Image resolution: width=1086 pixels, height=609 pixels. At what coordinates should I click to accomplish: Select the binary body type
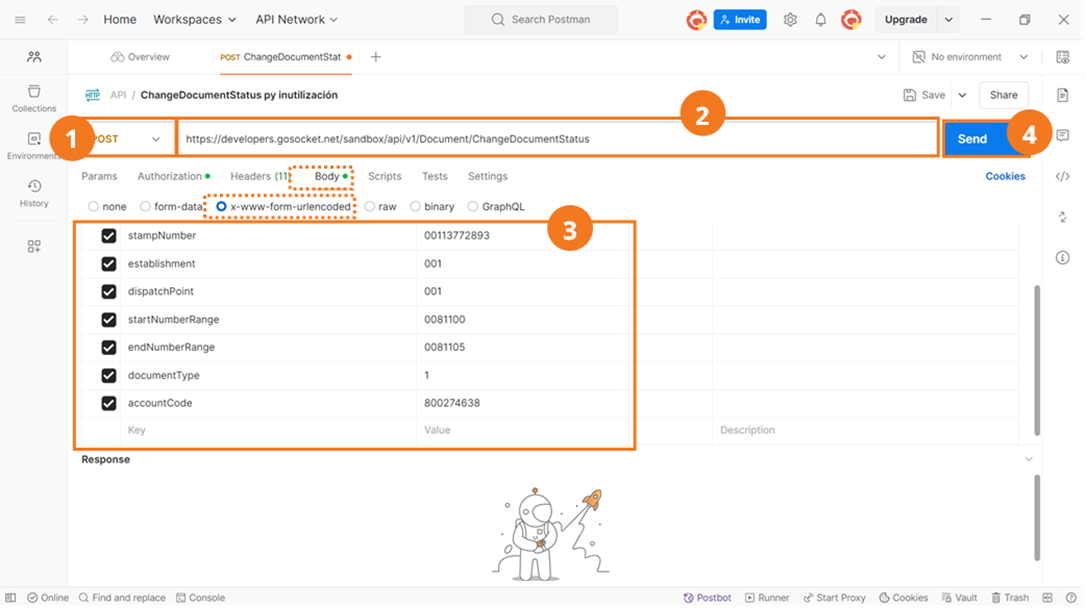415,206
